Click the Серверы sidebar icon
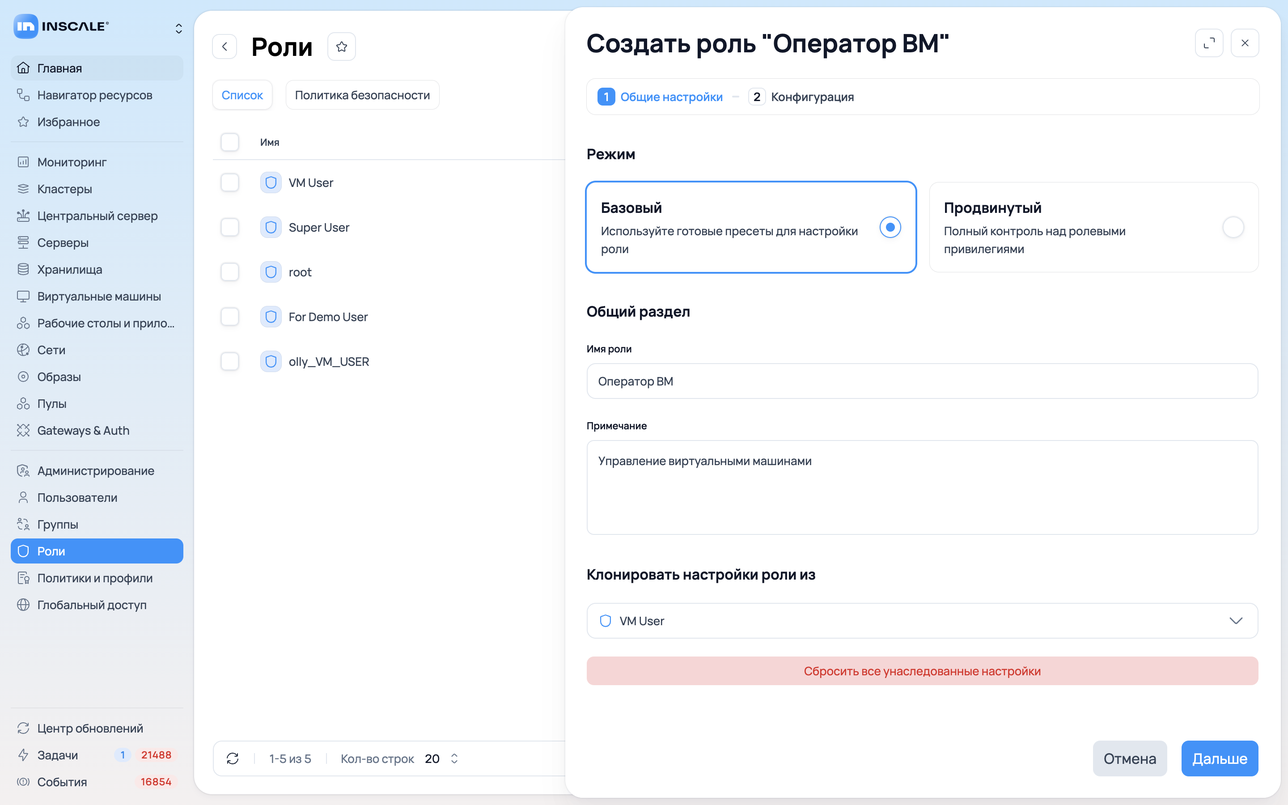1288x805 pixels. [x=24, y=243]
